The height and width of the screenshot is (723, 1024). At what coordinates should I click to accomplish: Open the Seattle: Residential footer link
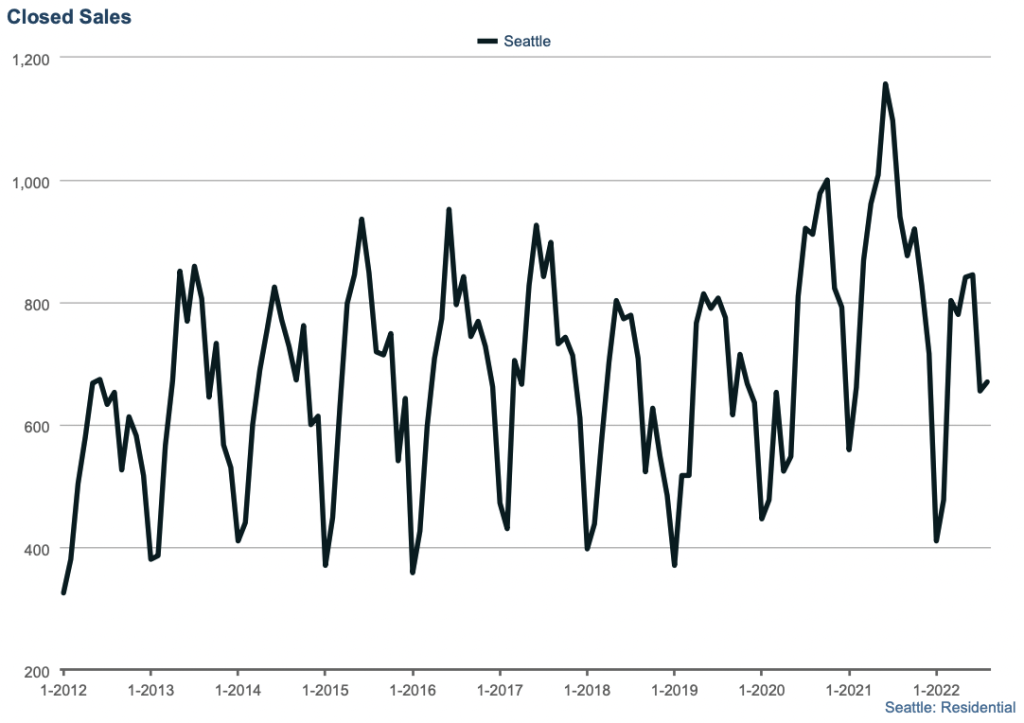pyautogui.click(x=943, y=707)
